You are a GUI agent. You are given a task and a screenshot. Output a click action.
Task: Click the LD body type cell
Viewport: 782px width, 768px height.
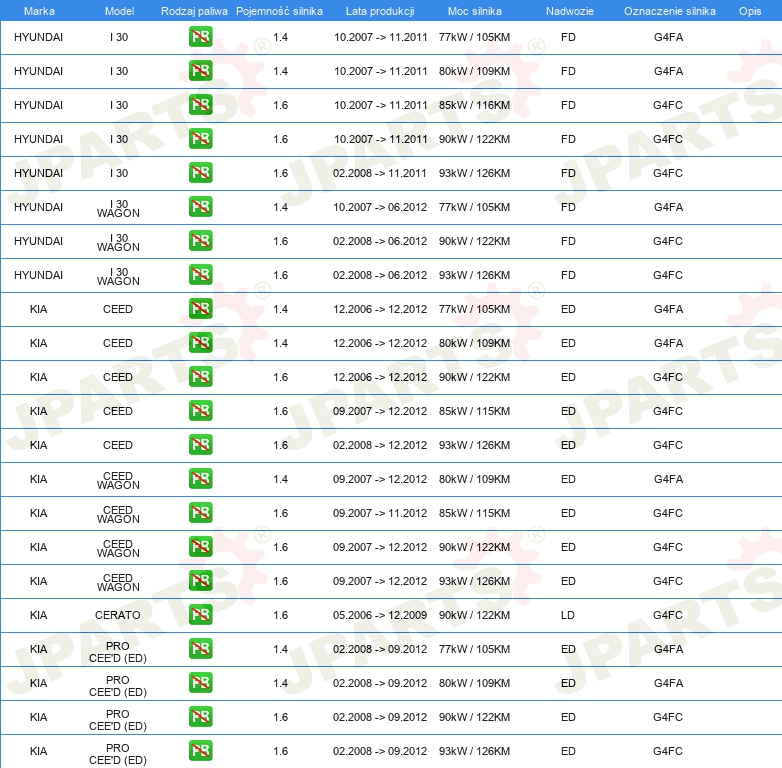point(568,615)
